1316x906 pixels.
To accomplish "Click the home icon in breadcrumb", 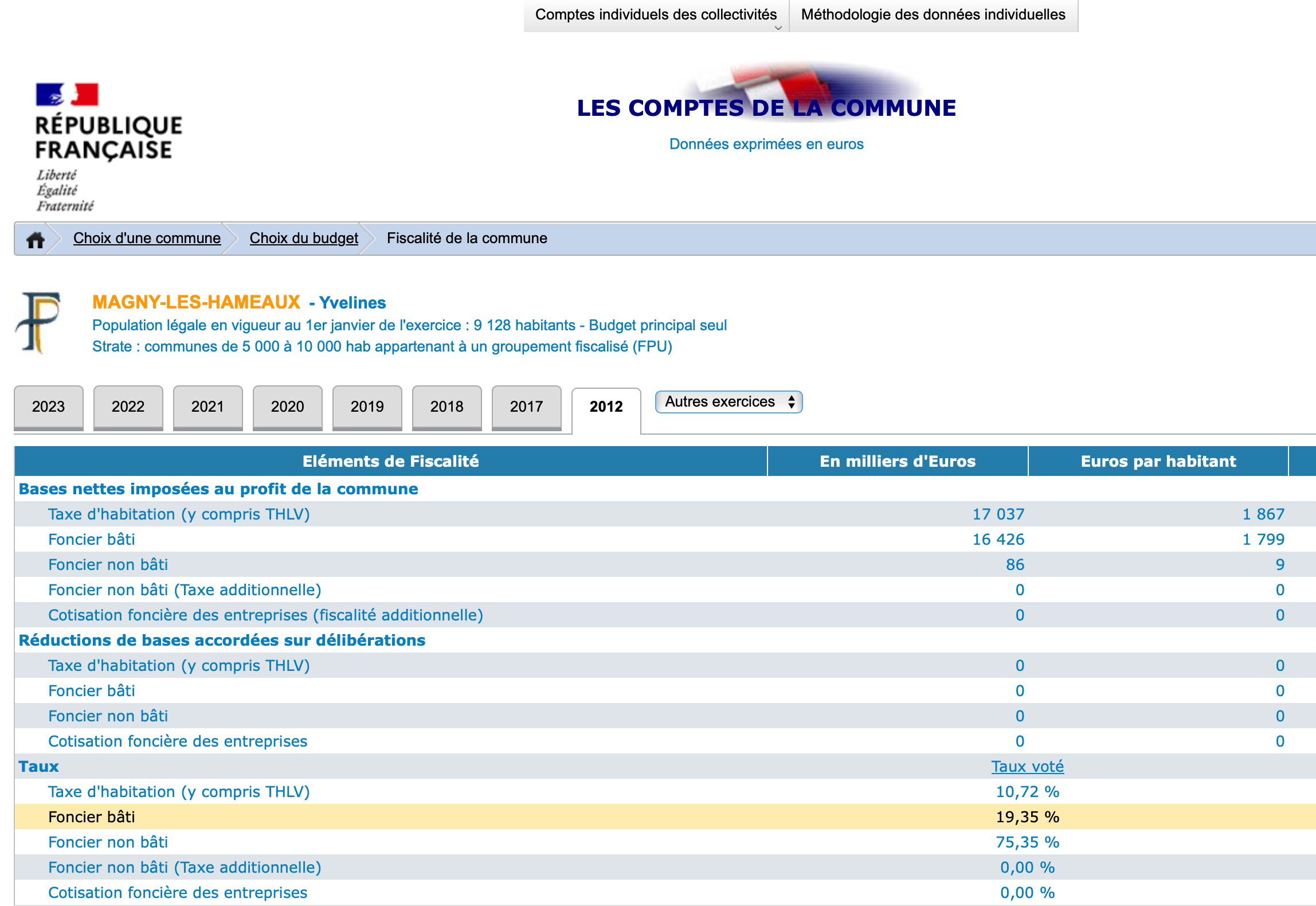I will 36,240.
